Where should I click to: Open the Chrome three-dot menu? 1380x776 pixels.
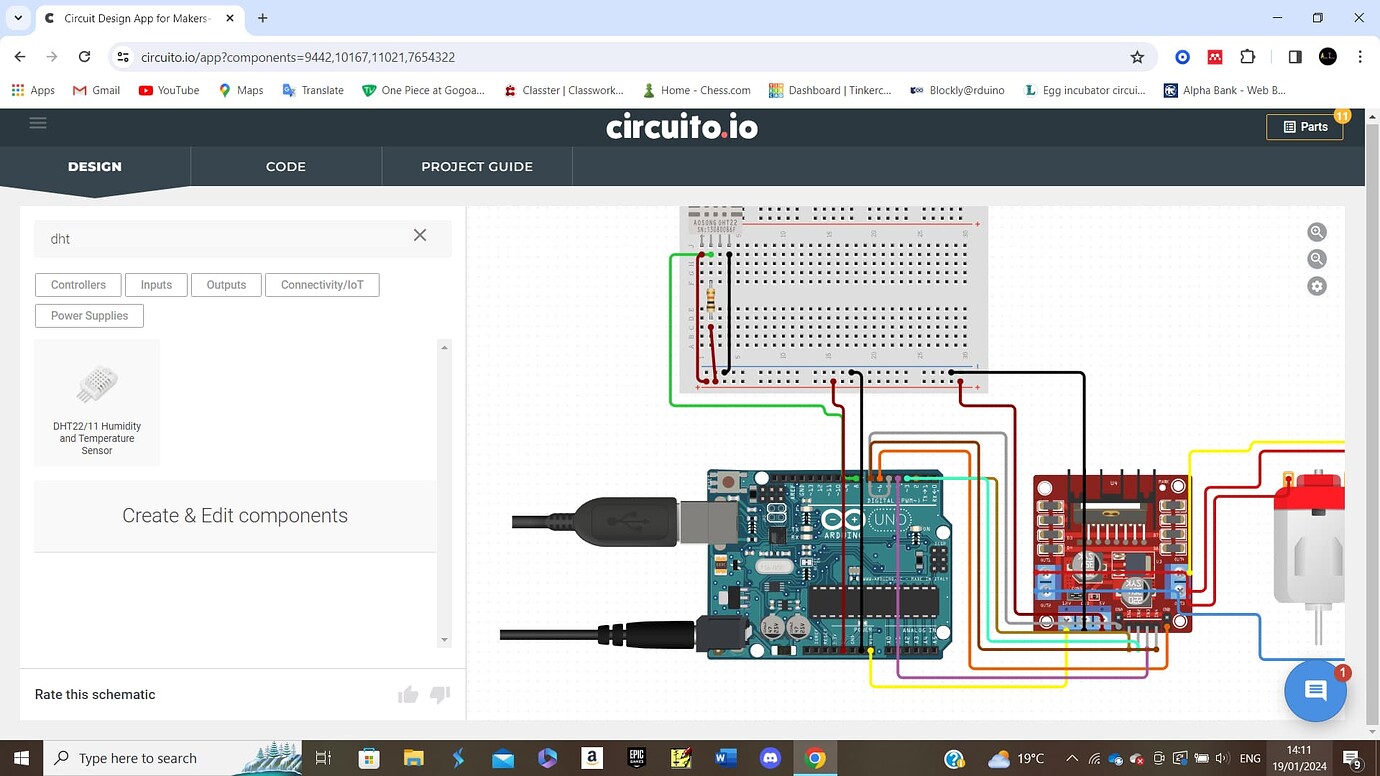(1360, 57)
